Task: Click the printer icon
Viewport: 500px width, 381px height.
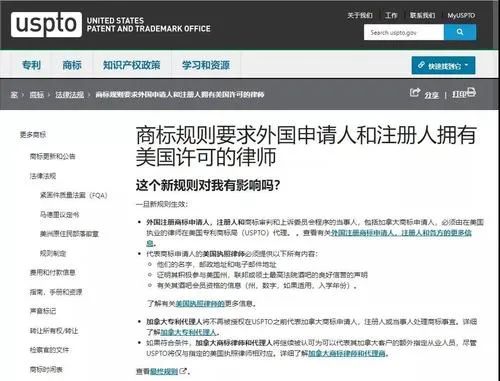Action: coord(471,92)
